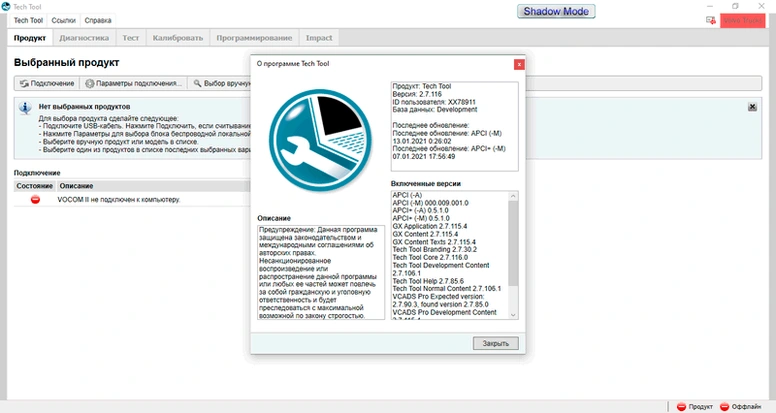Viewport: 776px width, 413px height.
Task: Click the Tech Tool app icon in title bar
Action: point(6,6)
